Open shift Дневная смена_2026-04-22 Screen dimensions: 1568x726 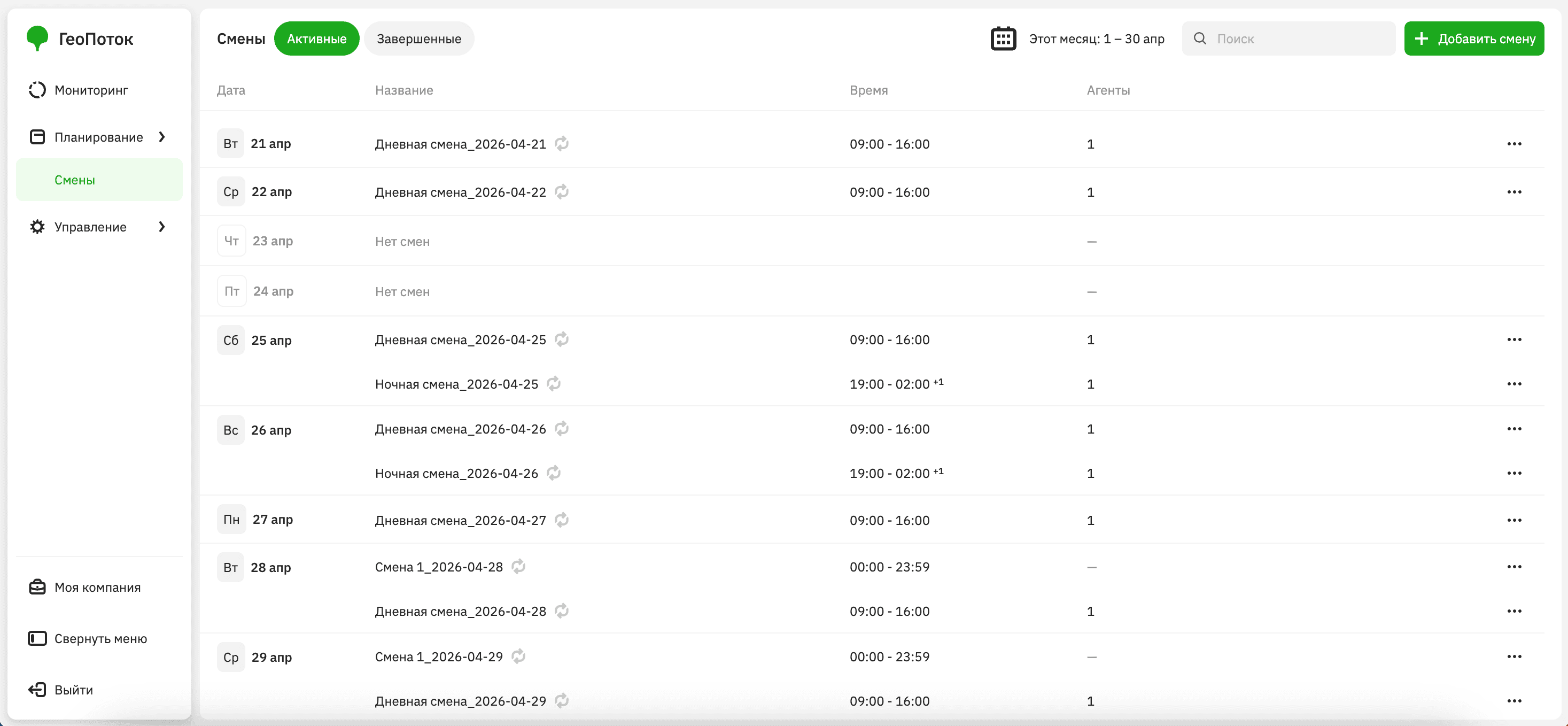[460, 192]
